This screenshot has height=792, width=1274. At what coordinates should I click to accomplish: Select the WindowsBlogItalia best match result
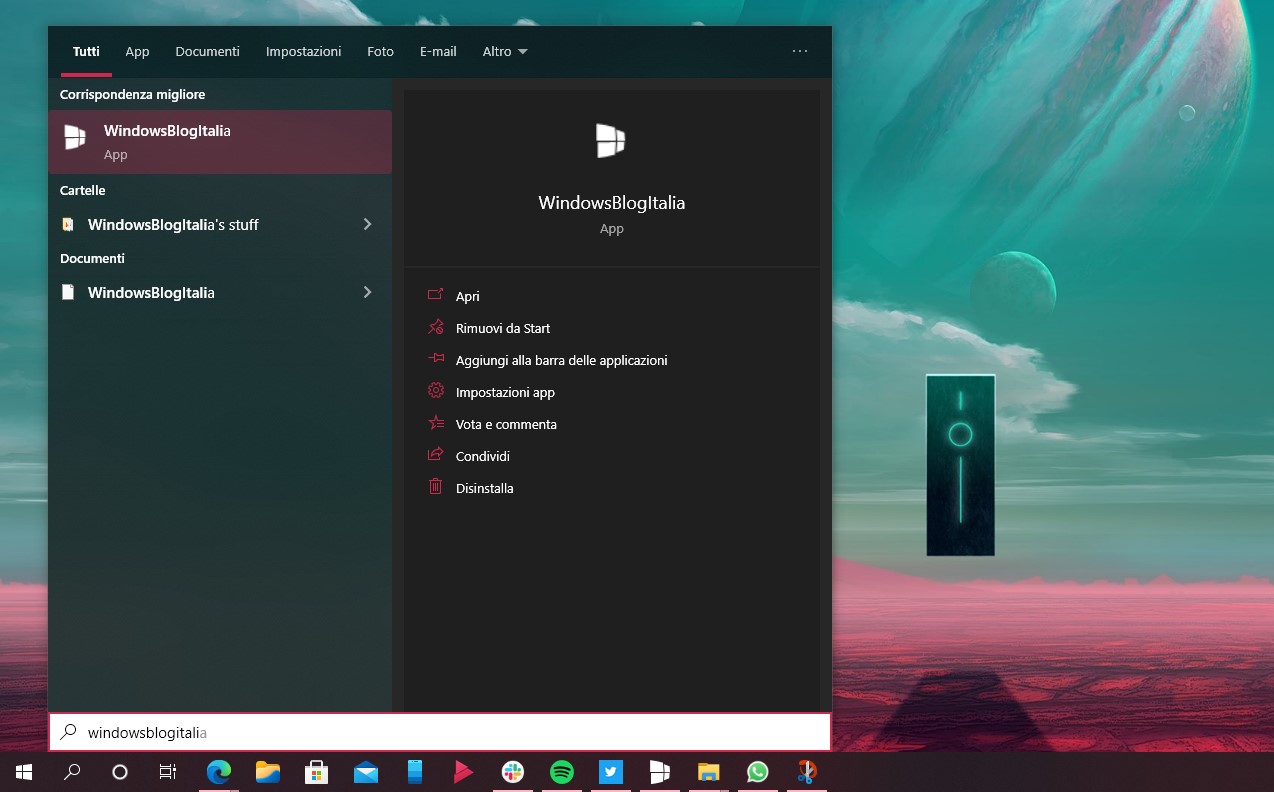click(220, 142)
